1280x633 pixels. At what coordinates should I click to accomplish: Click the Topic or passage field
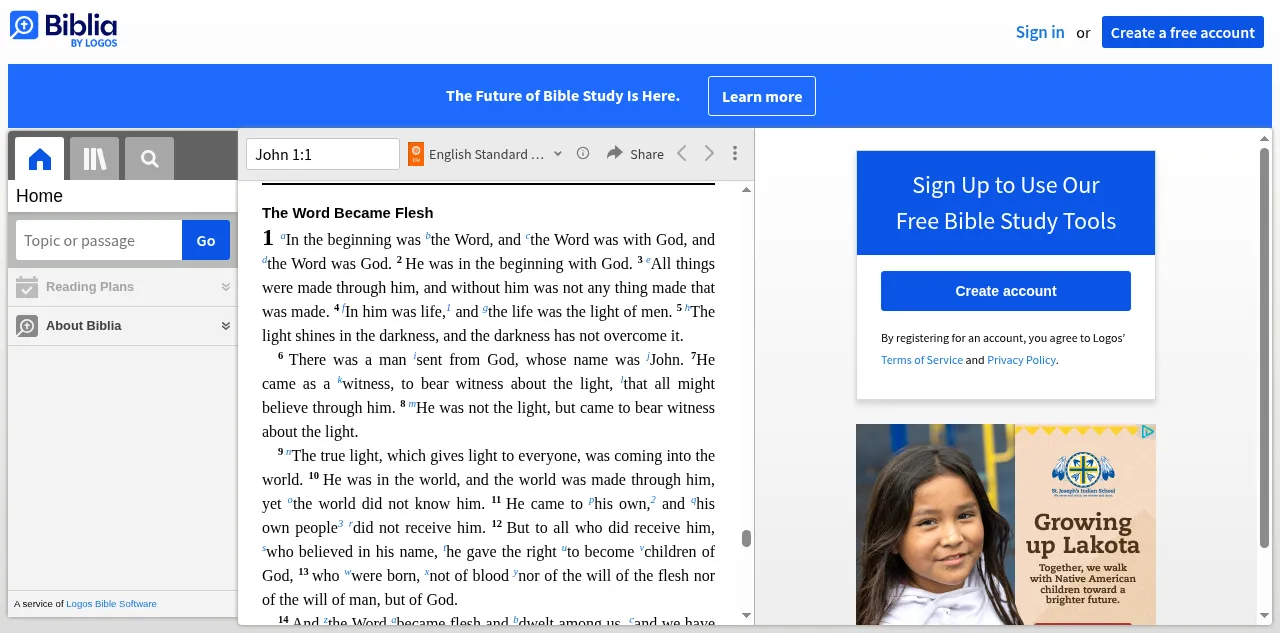pyautogui.click(x=99, y=240)
